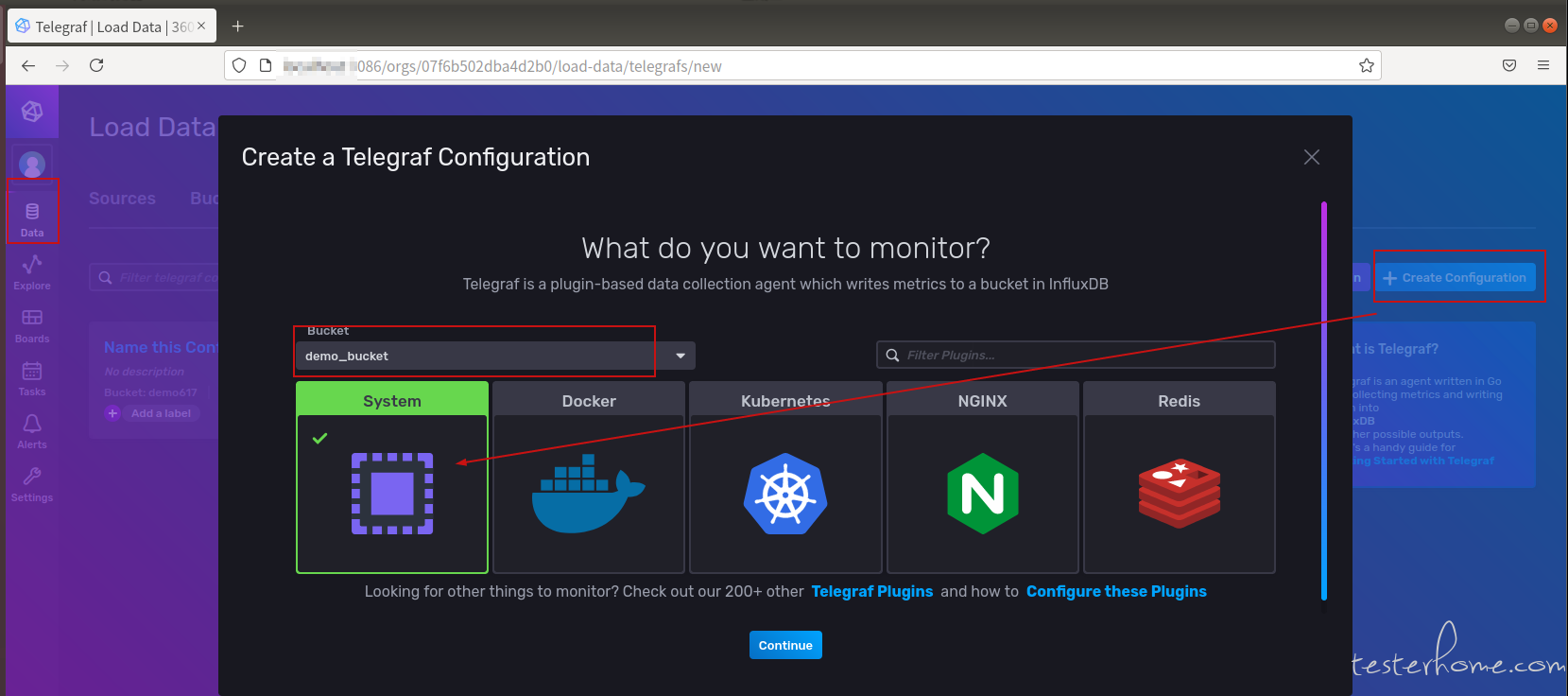Screen dimensions: 1568x696
Task: Open the Tasks section in sidebar
Action: click(32, 377)
